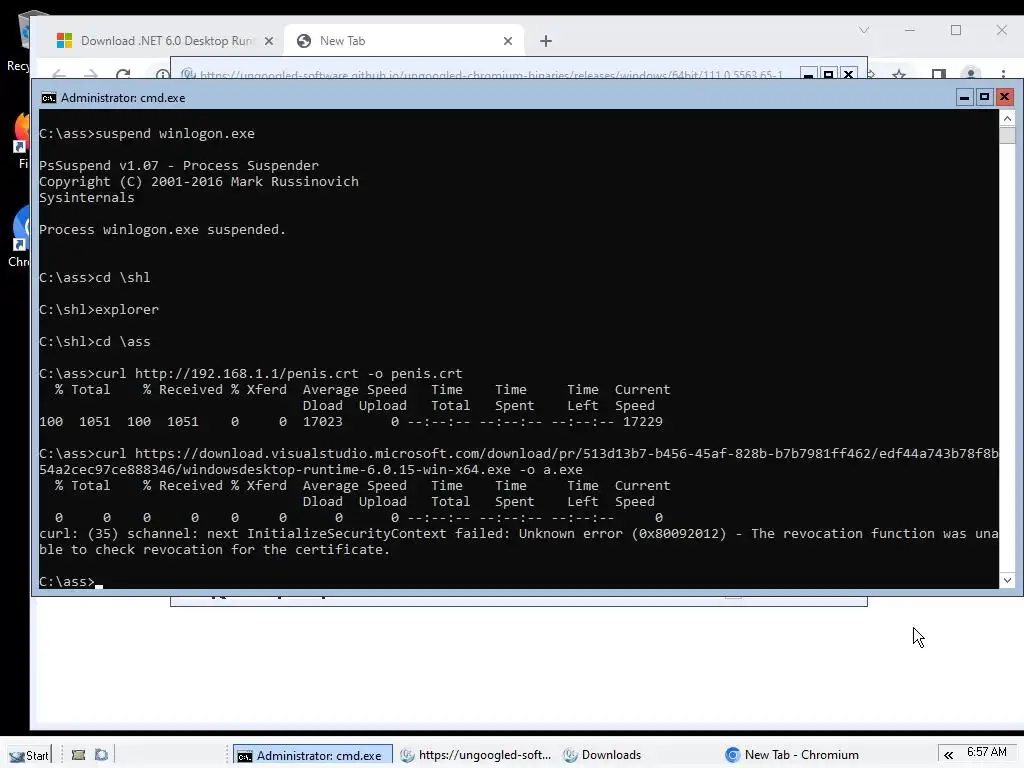1024x768 pixels.
Task: Click the curl error (35) schannel message
Action: [x=519, y=541]
